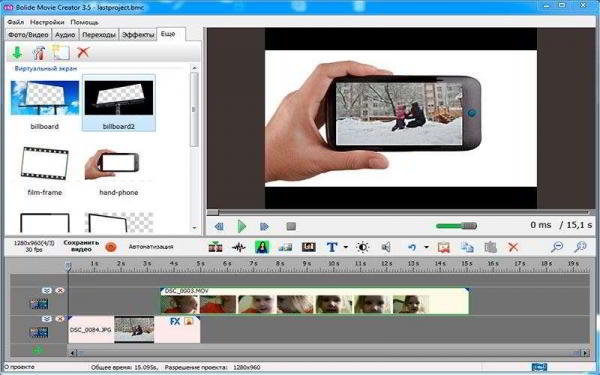Switch to the Переходы tab
This screenshot has height=375, width=600.
pyautogui.click(x=99, y=34)
